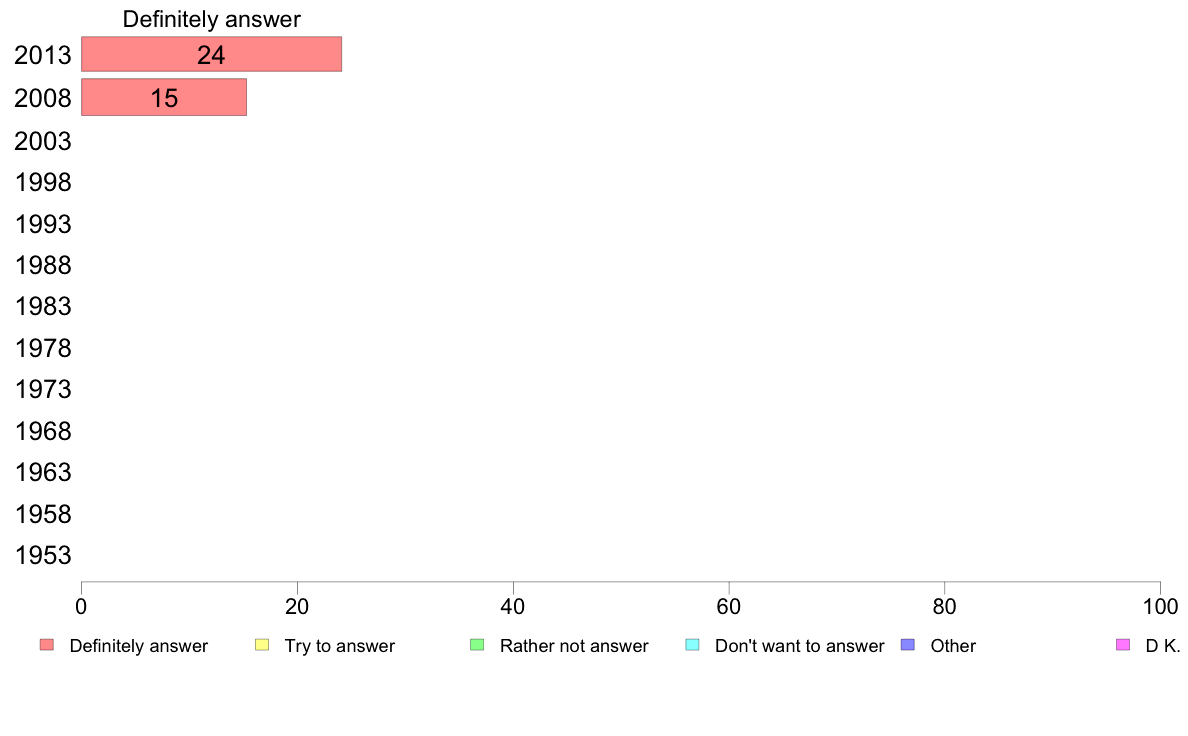Click the yellow Try to answer swatch
The height and width of the screenshot is (736, 1188).
pos(262,645)
